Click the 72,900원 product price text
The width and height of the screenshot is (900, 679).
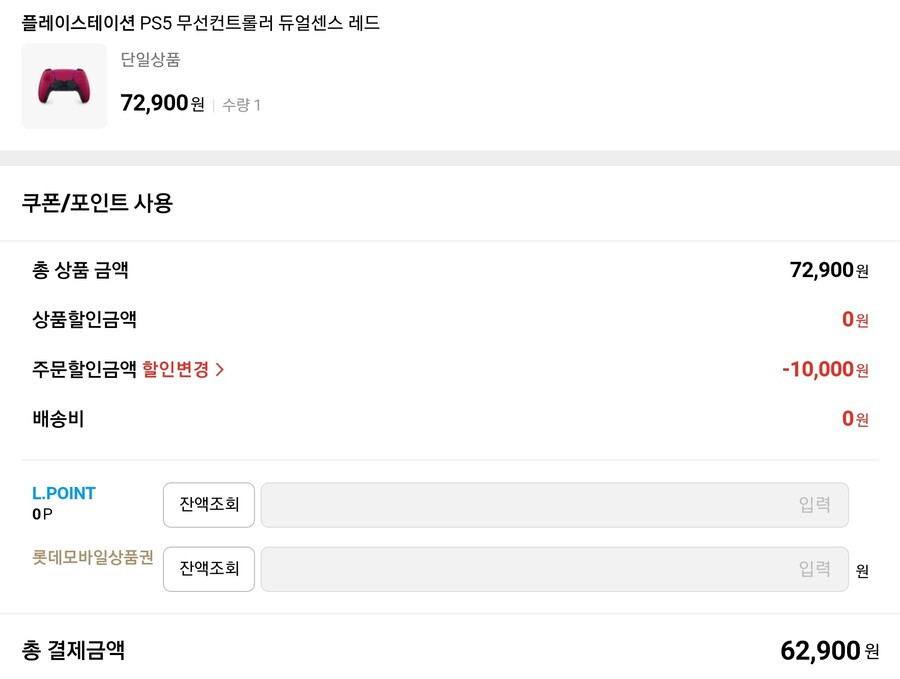(x=162, y=103)
